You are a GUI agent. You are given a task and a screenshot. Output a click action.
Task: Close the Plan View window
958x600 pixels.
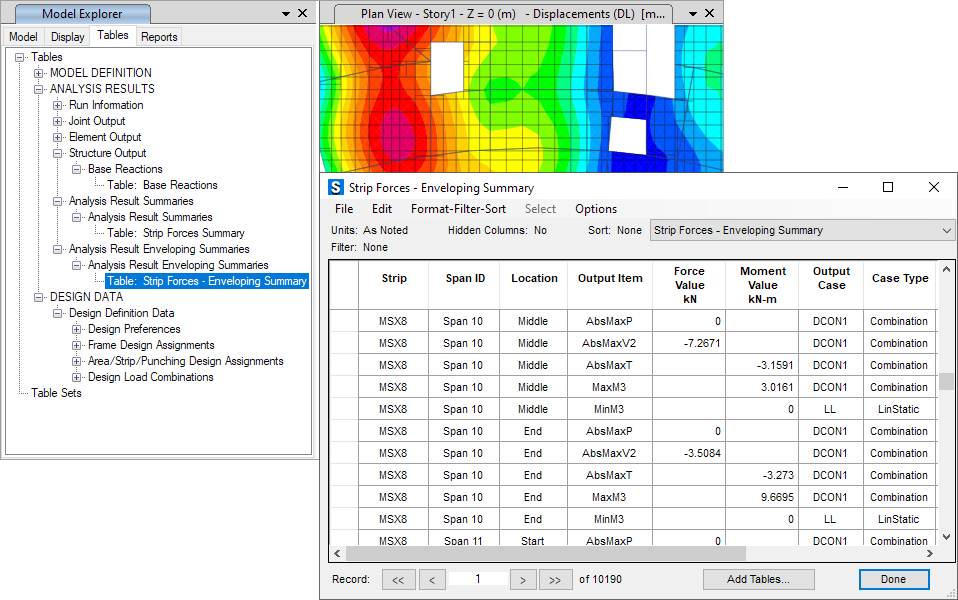[x=710, y=14]
